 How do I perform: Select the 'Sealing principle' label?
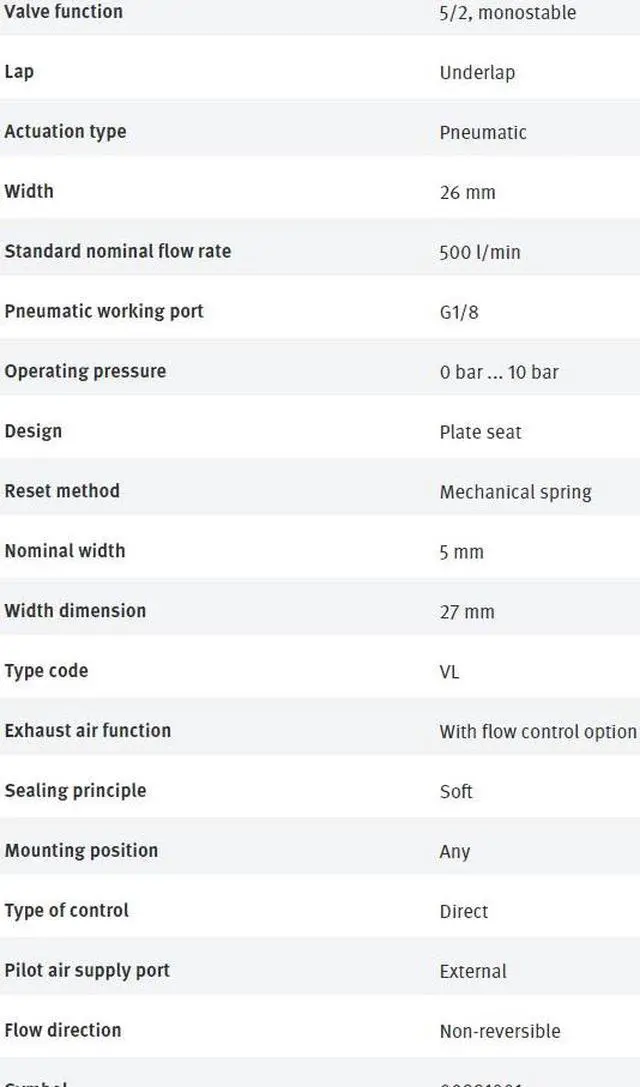pyautogui.click(x=75, y=790)
